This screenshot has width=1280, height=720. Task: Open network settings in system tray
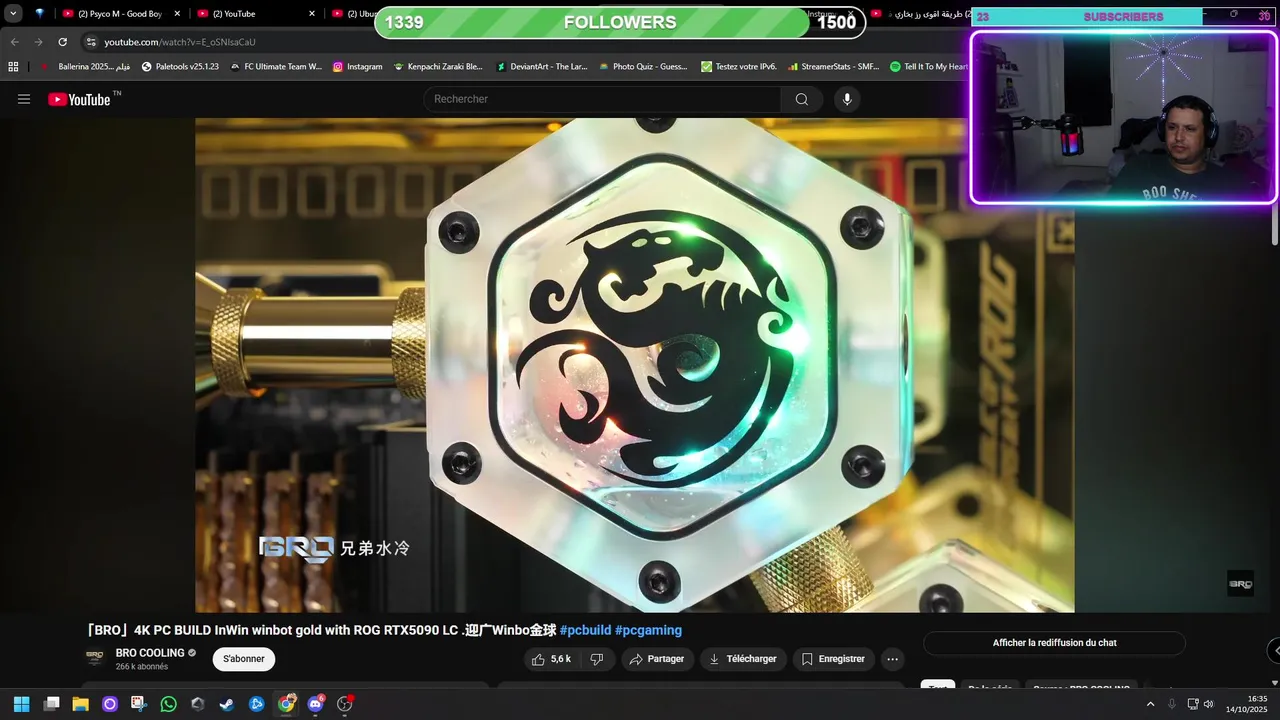click(1193, 704)
